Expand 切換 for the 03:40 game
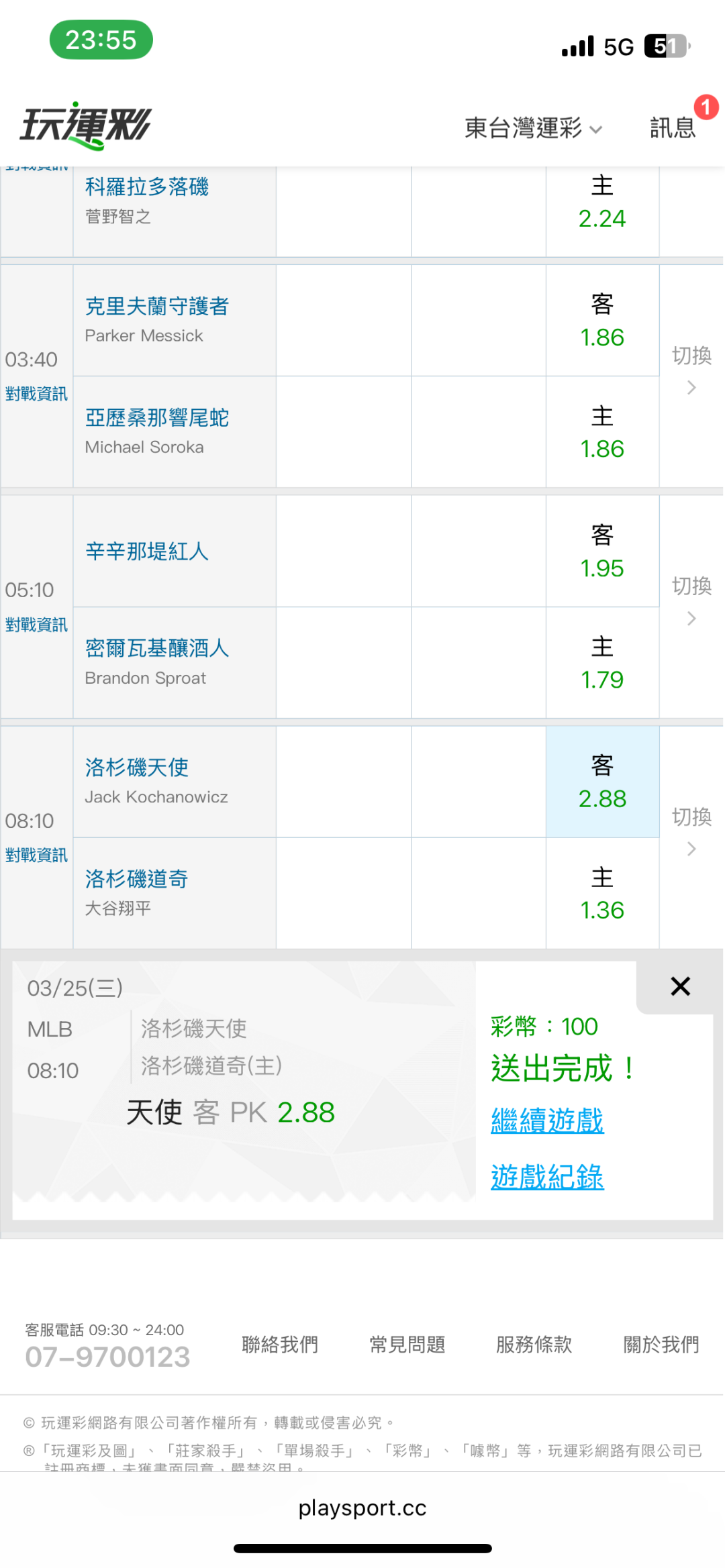 (x=691, y=369)
